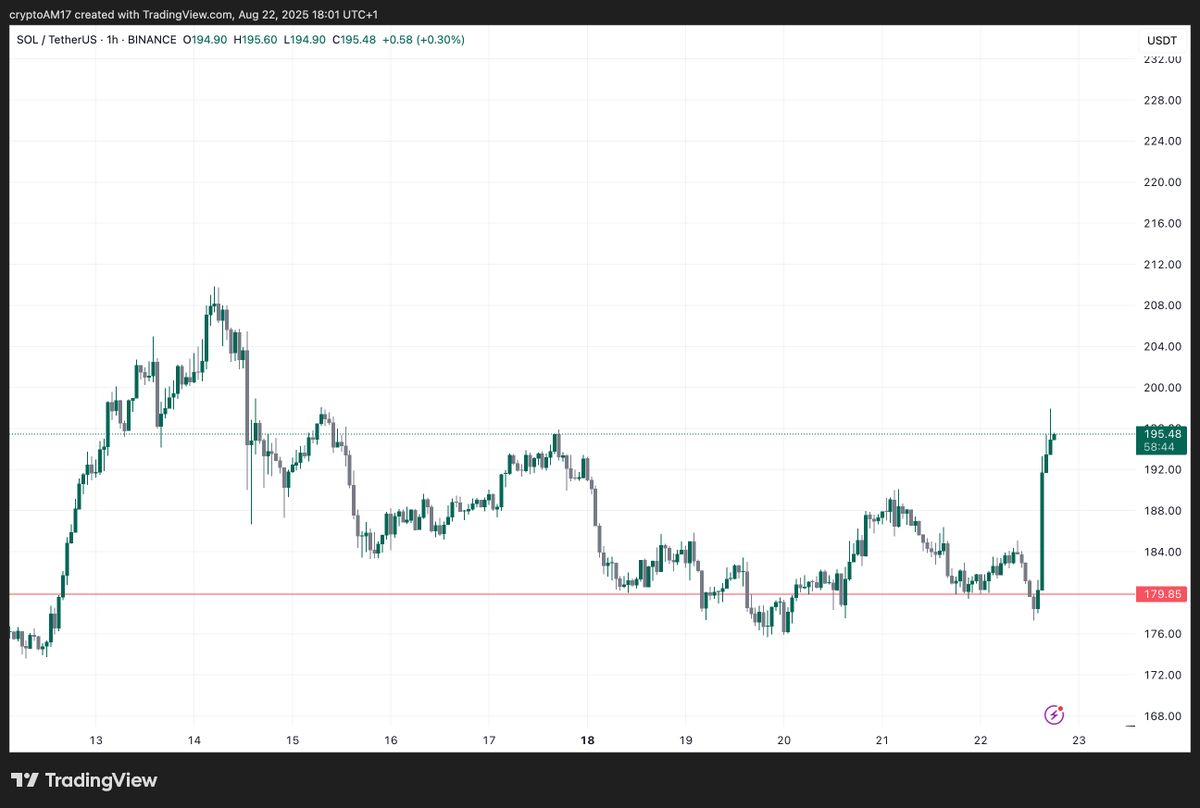Screen dimensions: 1200x808
Task: Click the 212.00 price axis label
Action: coord(1161,264)
